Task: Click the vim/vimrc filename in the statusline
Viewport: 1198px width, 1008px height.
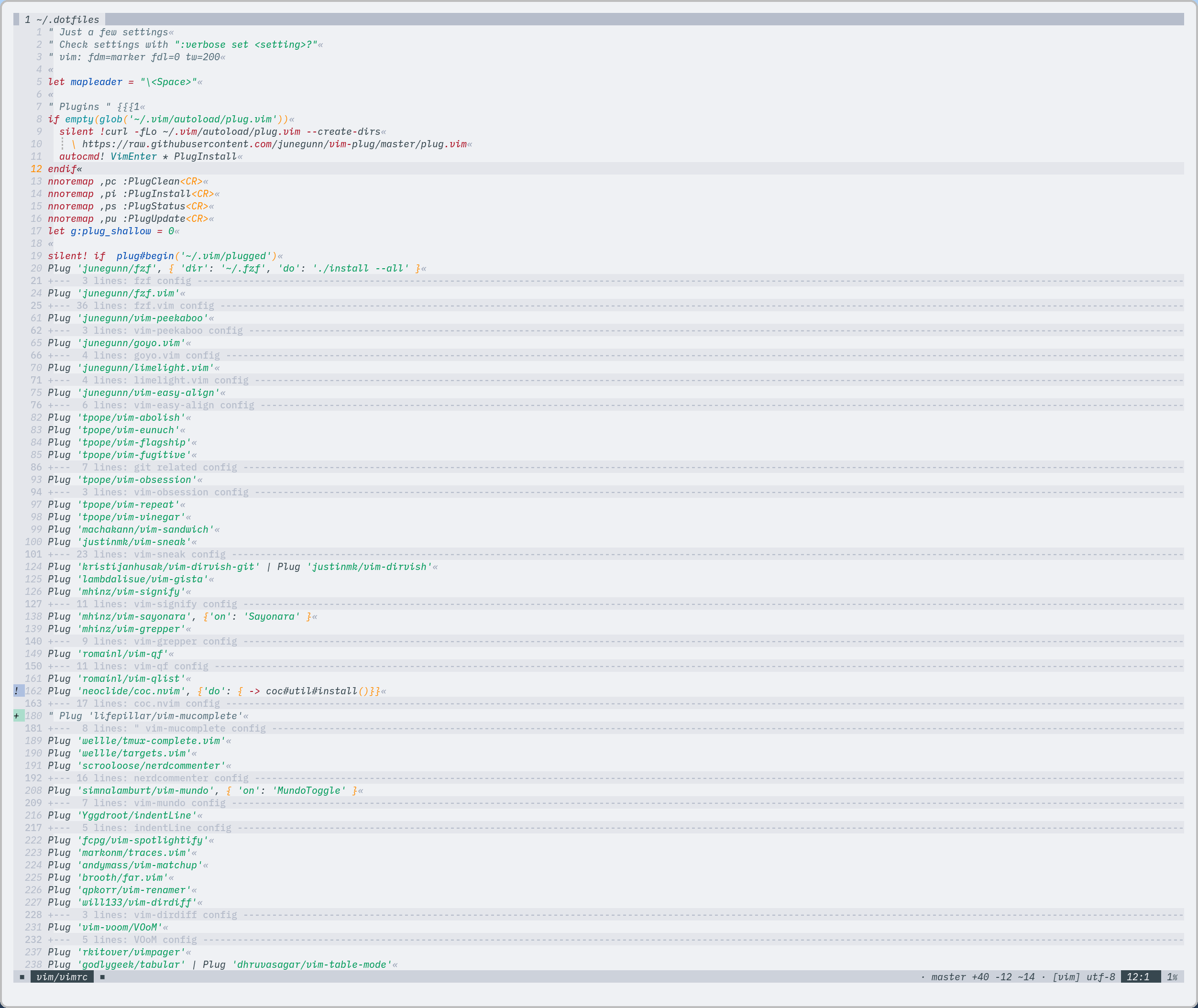Action: pyautogui.click(x=62, y=977)
